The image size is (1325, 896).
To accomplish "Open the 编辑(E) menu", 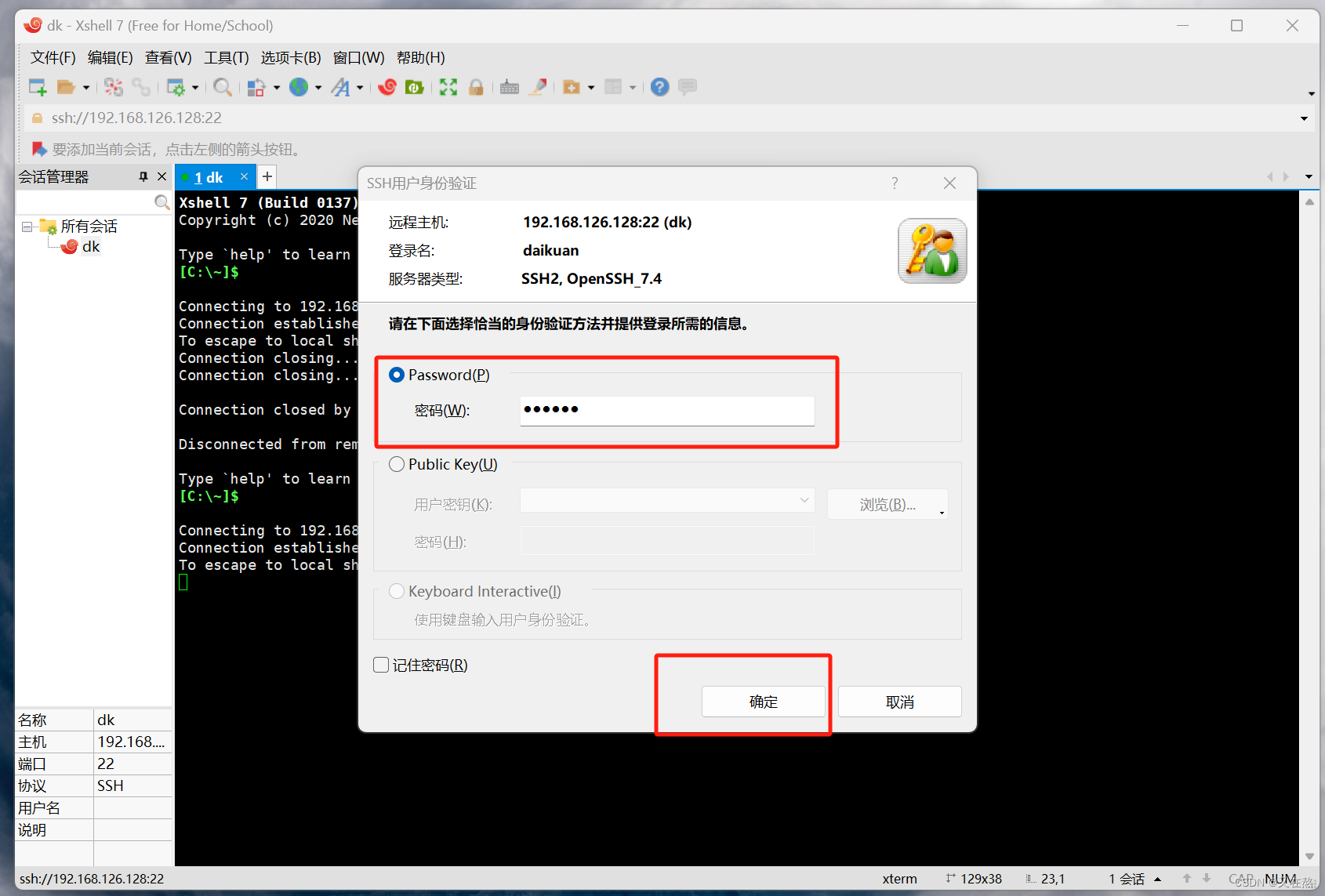I will pos(111,57).
